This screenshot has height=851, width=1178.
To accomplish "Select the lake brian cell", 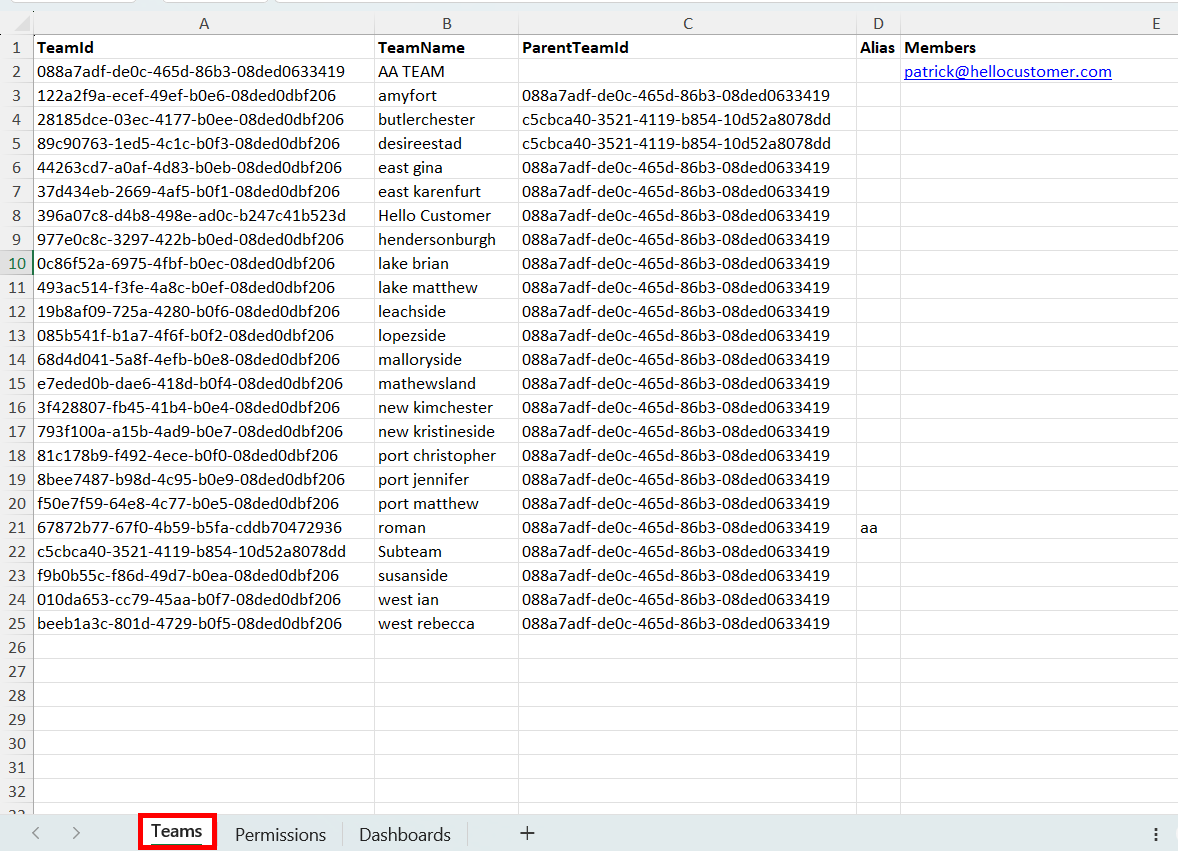I will [x=446, y=264].
